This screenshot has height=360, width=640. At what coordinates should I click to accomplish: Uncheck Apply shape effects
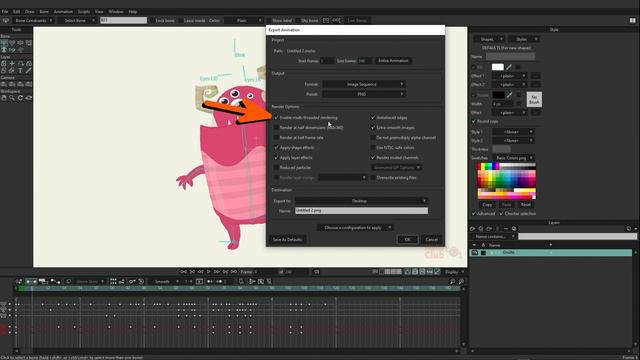(276, 147)
